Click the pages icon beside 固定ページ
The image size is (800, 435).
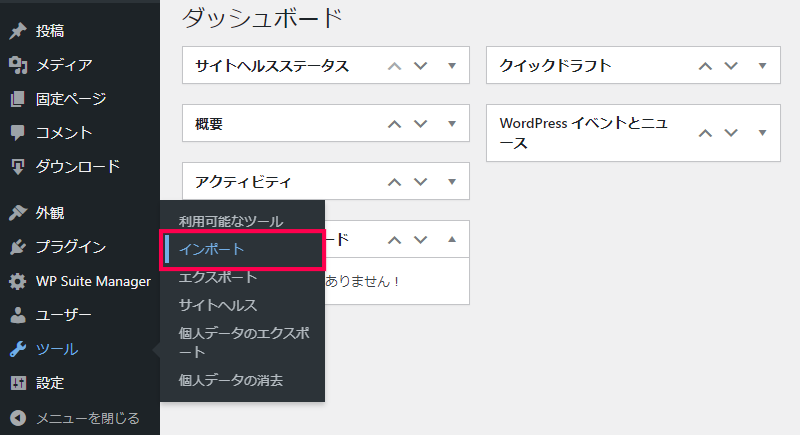[17, 99]
